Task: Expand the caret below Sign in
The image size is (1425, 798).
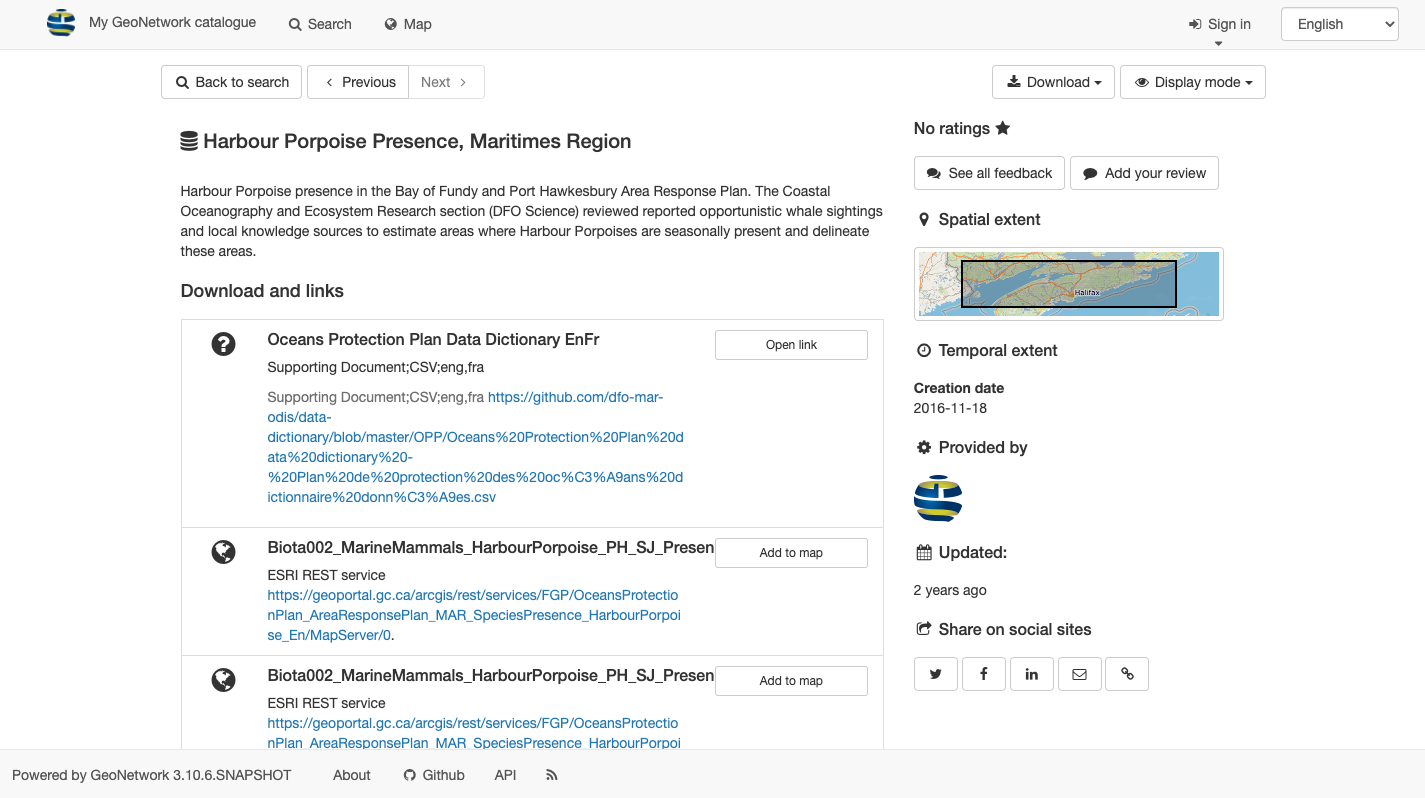Action: pyautogui.click(x=1218, y=43)
